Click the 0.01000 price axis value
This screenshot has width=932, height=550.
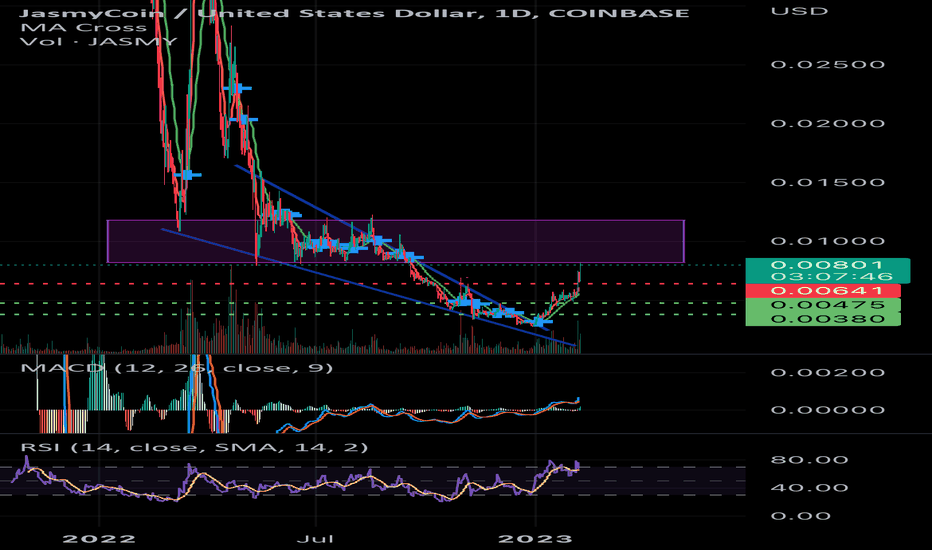click(827, 241)
